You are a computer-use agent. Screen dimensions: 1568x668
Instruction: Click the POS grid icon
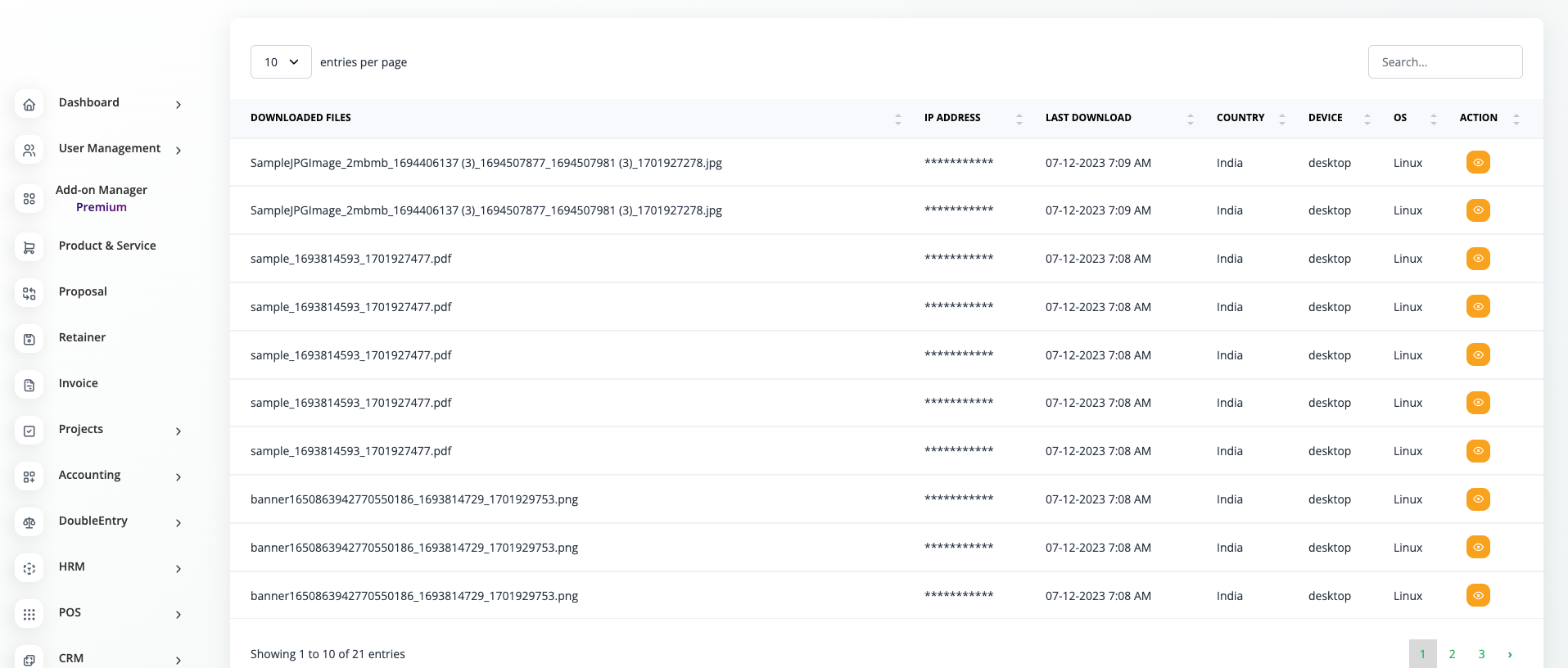(29, 614)
